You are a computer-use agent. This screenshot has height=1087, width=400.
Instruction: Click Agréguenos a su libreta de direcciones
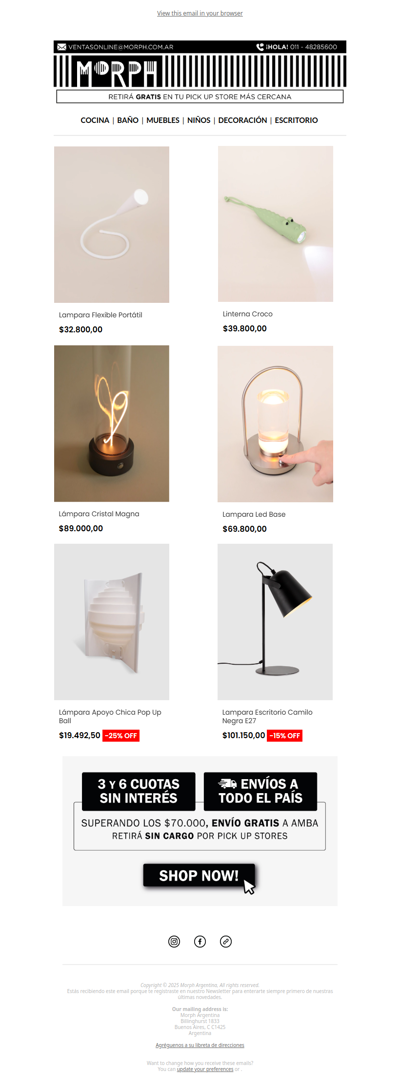[200, 1045]
